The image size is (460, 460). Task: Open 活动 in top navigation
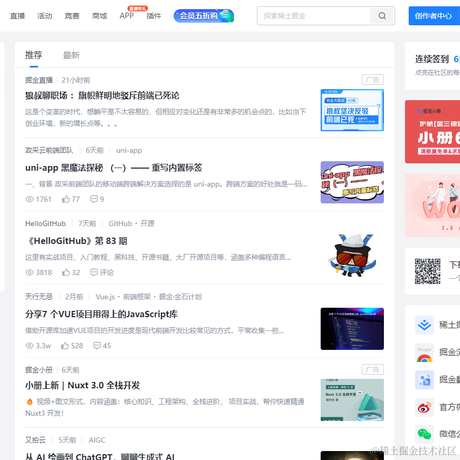coord(45,16)
